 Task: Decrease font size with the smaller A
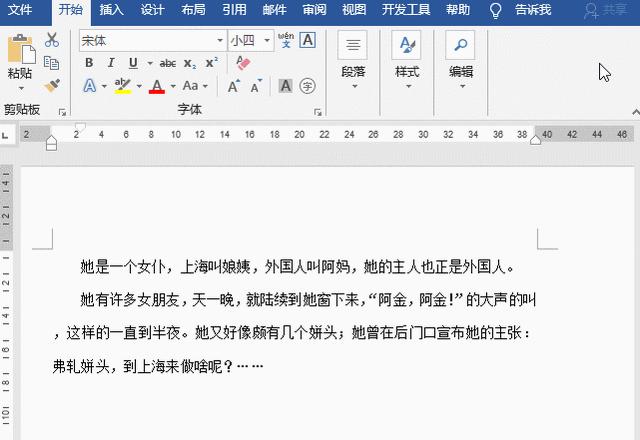[x=256, y=86]
